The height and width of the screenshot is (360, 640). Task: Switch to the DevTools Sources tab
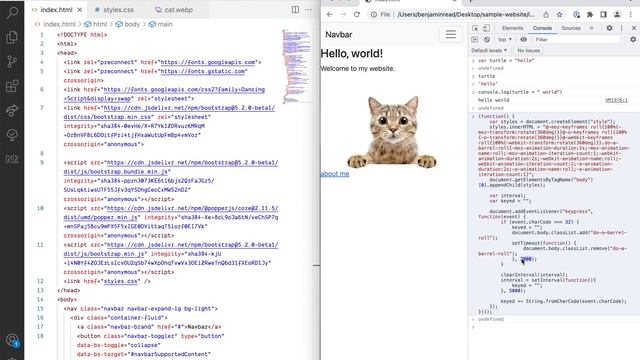pos(571,28)
